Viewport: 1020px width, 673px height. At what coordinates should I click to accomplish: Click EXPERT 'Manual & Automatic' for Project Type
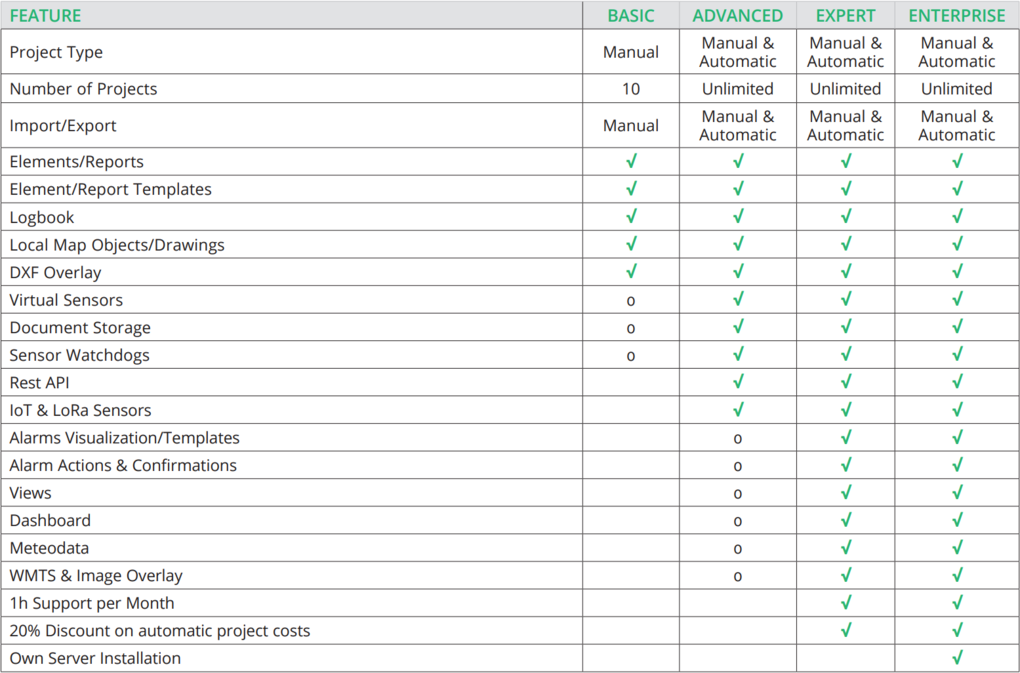click(x=845, y=53)
